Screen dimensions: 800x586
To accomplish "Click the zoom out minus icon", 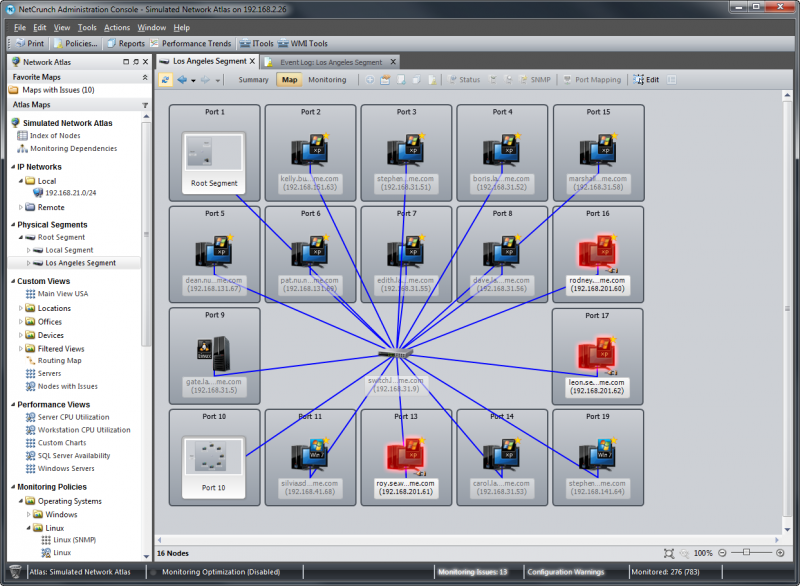I will point(722,553).
